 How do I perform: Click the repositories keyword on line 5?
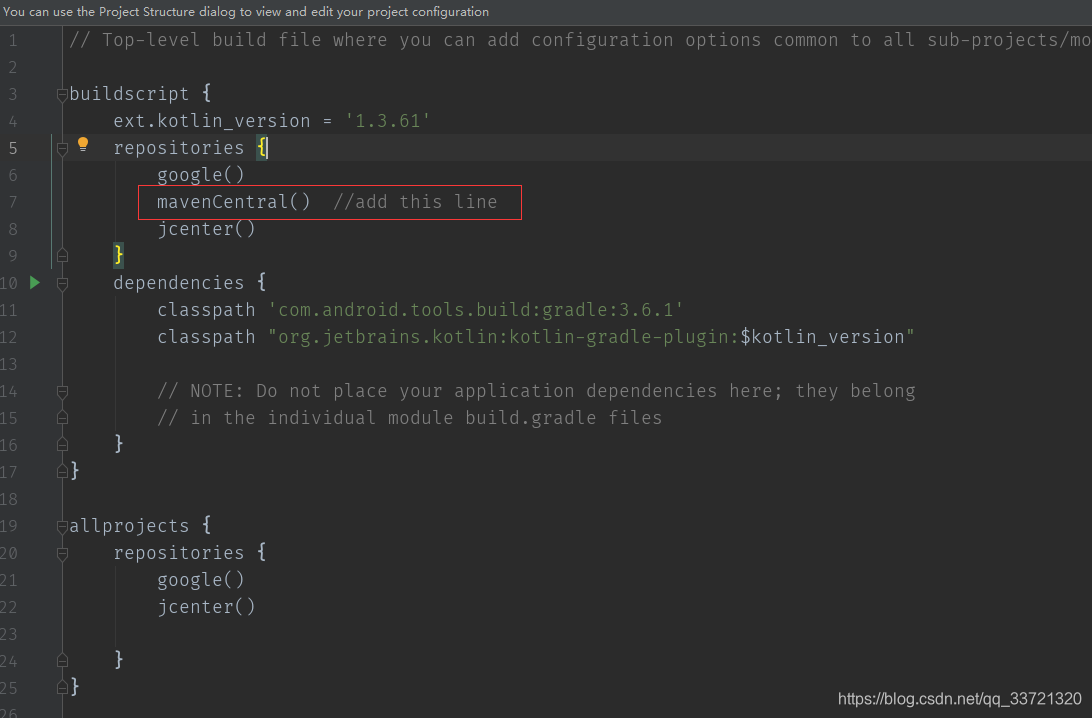[179, 148]
